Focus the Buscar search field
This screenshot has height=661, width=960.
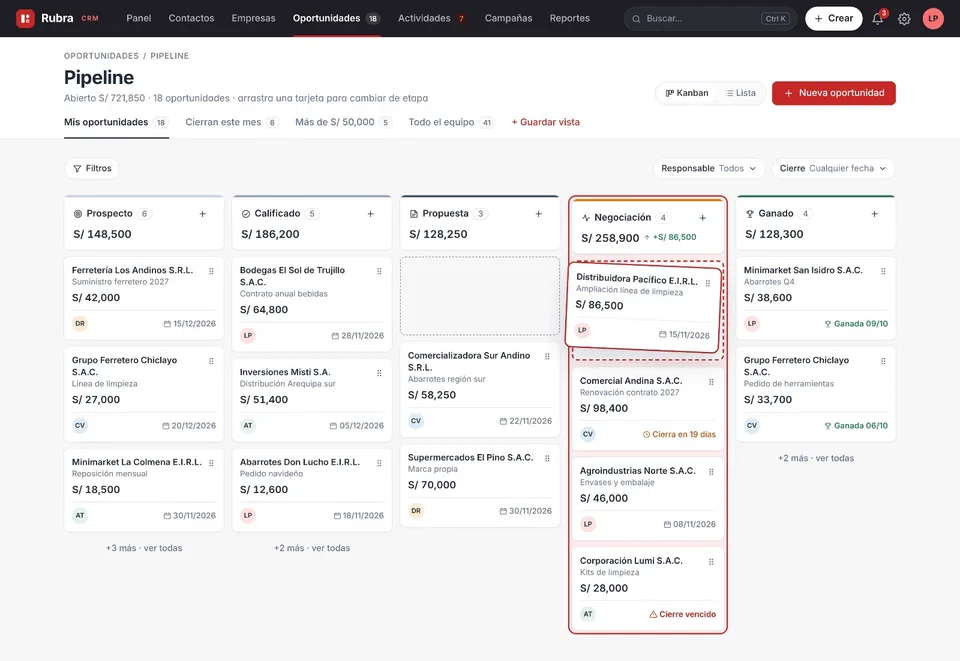point(710,18)
